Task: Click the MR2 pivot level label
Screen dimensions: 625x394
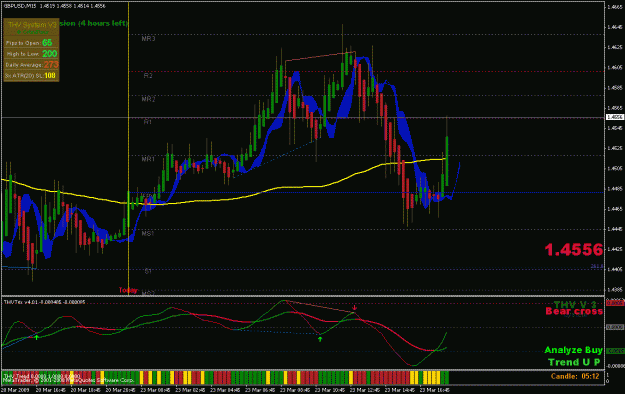Action: tap(148, 99)
